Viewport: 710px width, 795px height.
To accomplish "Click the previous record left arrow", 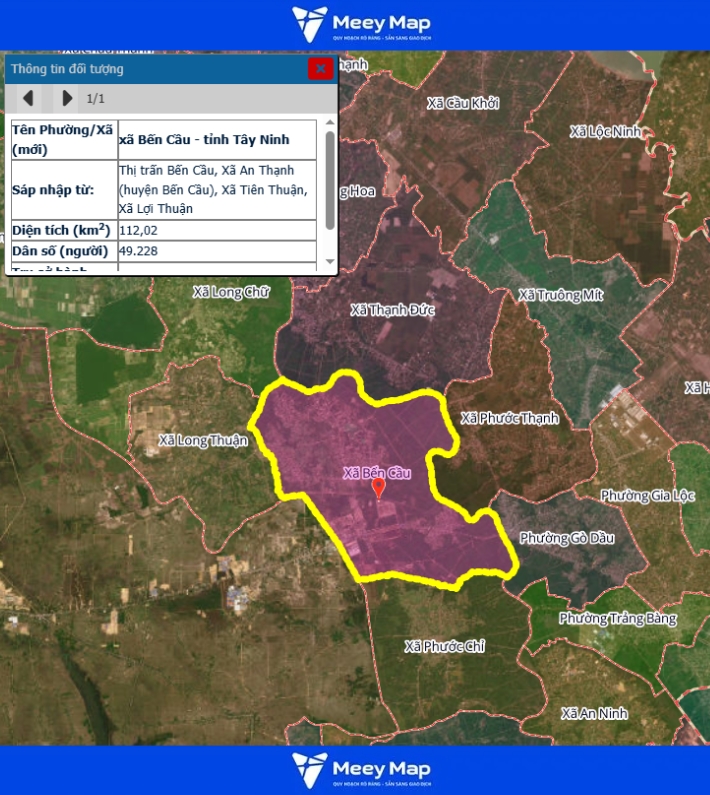I will pos(28,98).
